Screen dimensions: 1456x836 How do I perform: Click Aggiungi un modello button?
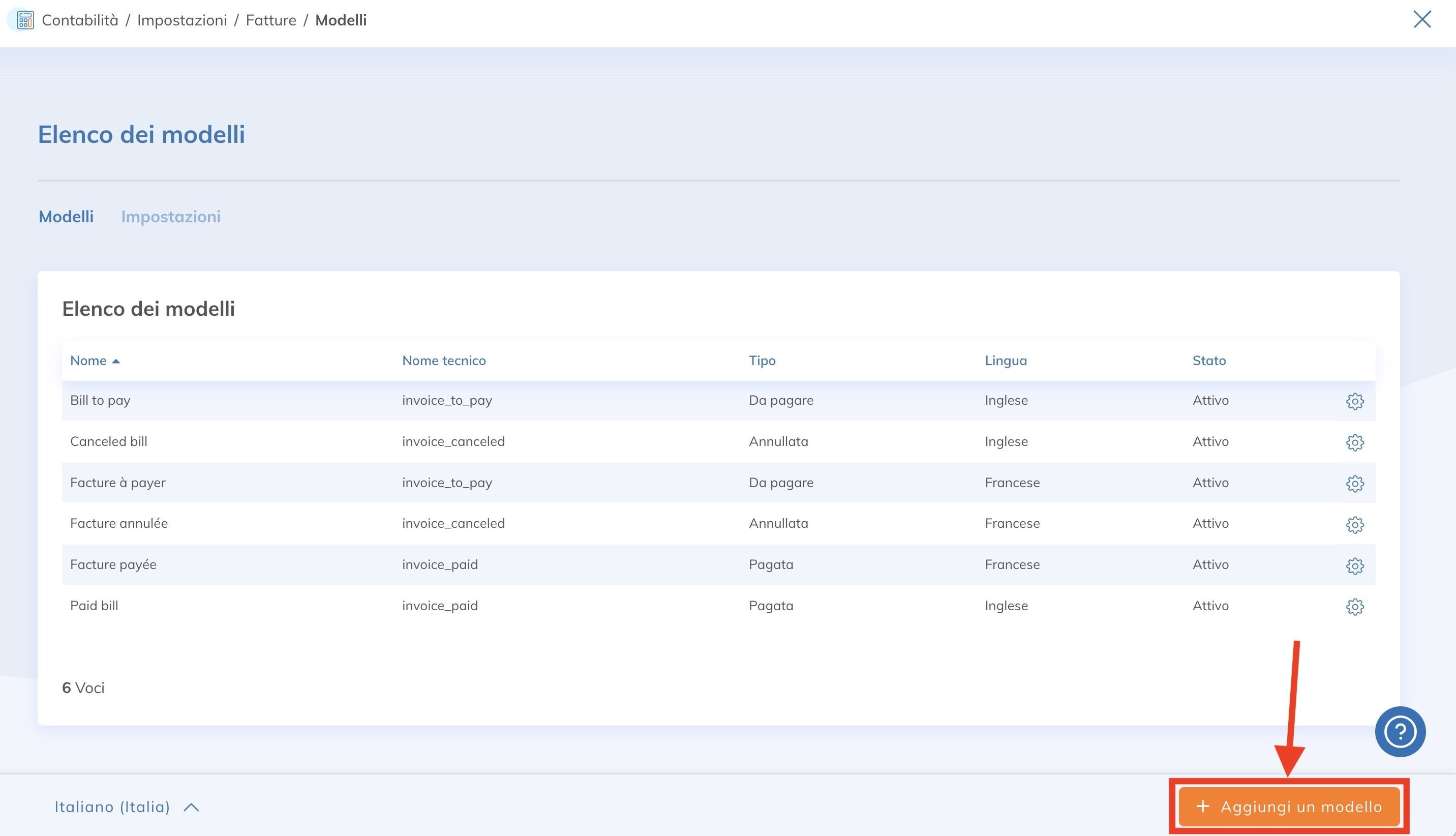click(1289, 807)
